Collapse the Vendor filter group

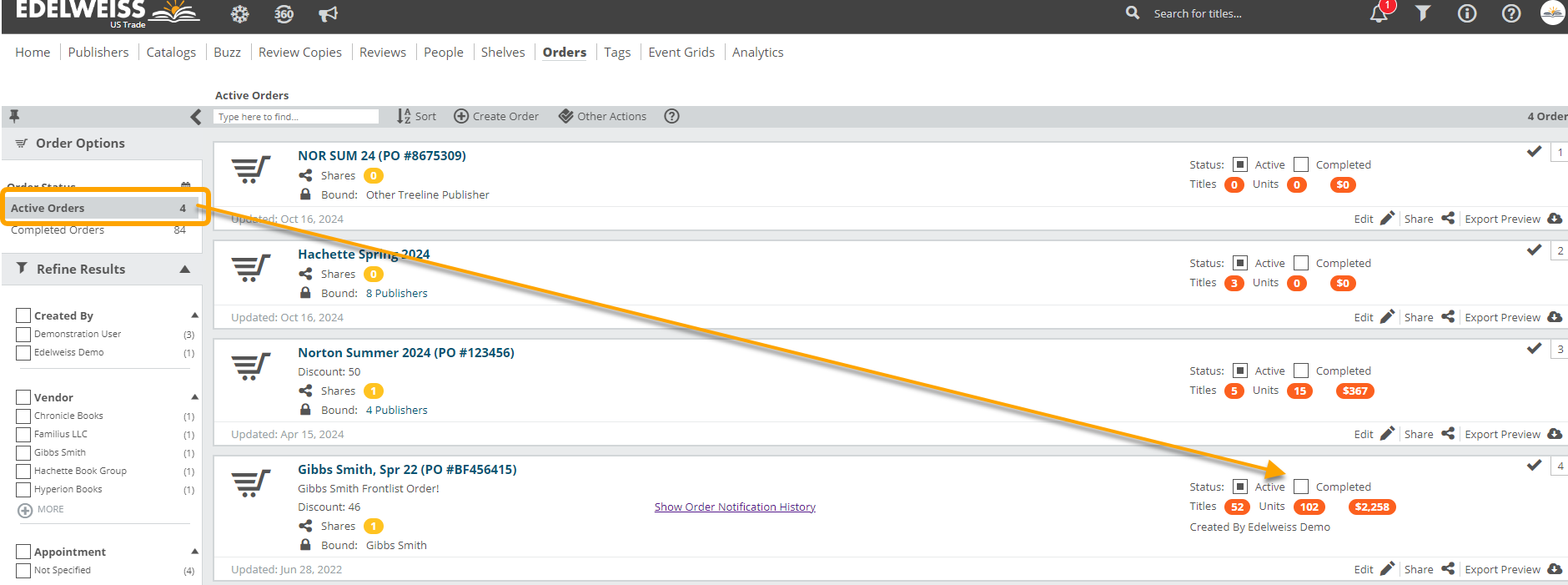click(x=194, y=397)
